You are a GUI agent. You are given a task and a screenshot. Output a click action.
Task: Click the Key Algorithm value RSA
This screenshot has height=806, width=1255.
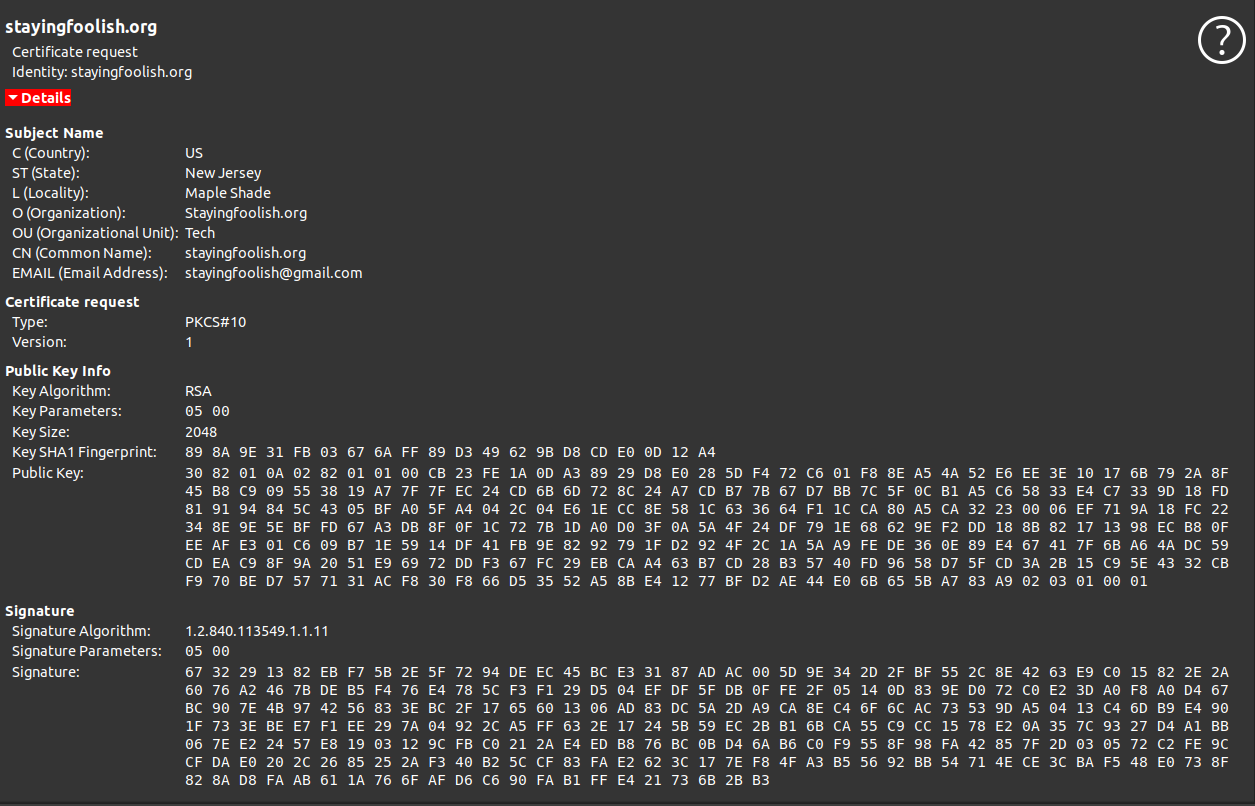pos(198,391)
